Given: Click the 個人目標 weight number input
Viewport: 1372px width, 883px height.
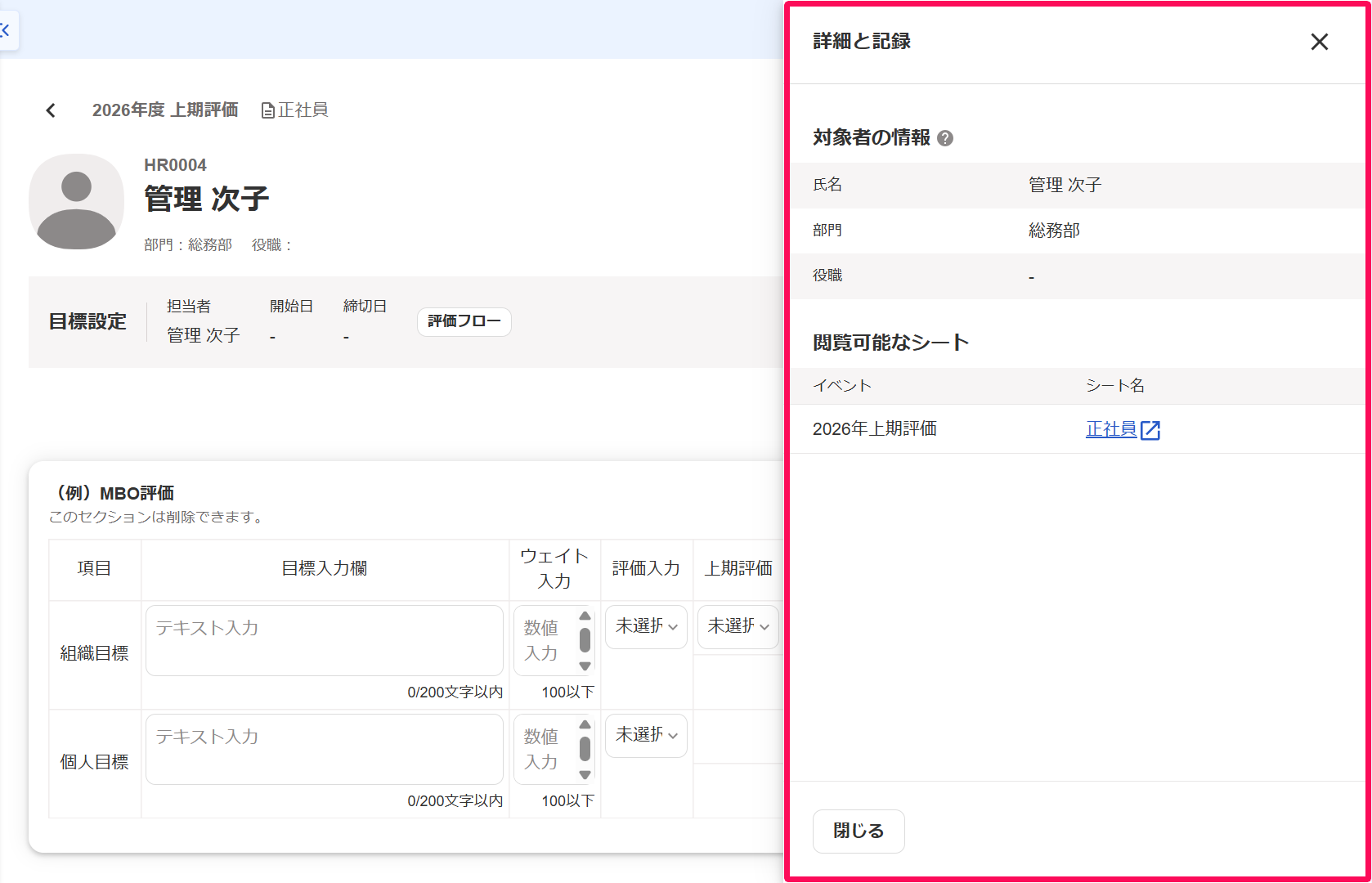Looking at the screenshot, I should 545,749.
